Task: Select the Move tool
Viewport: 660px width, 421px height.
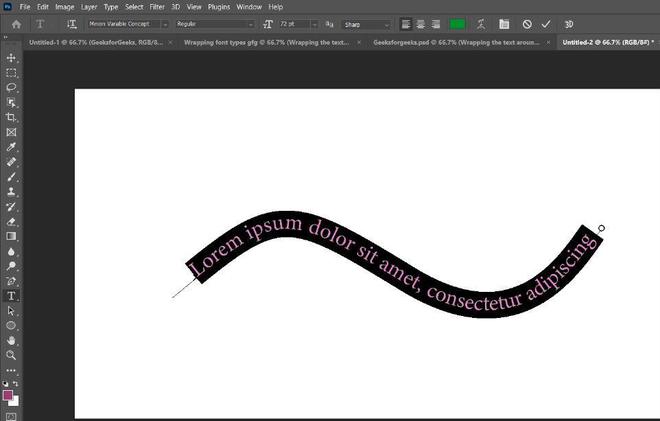Action: [11, 58]
